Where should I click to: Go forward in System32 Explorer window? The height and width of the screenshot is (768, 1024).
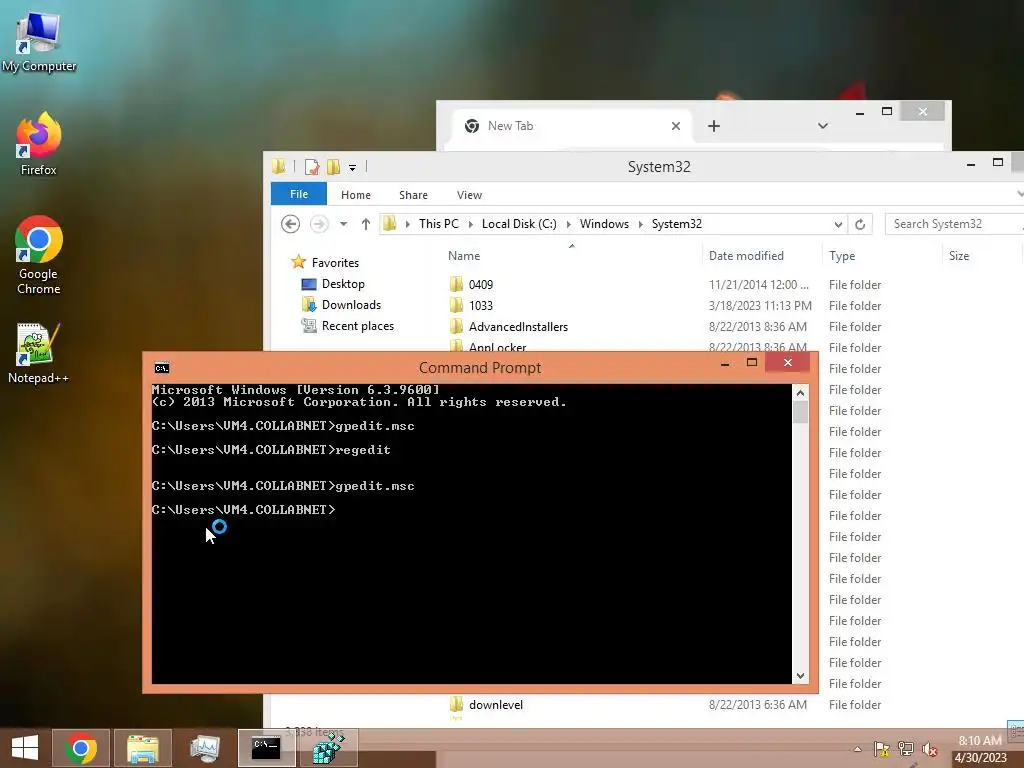319,224
